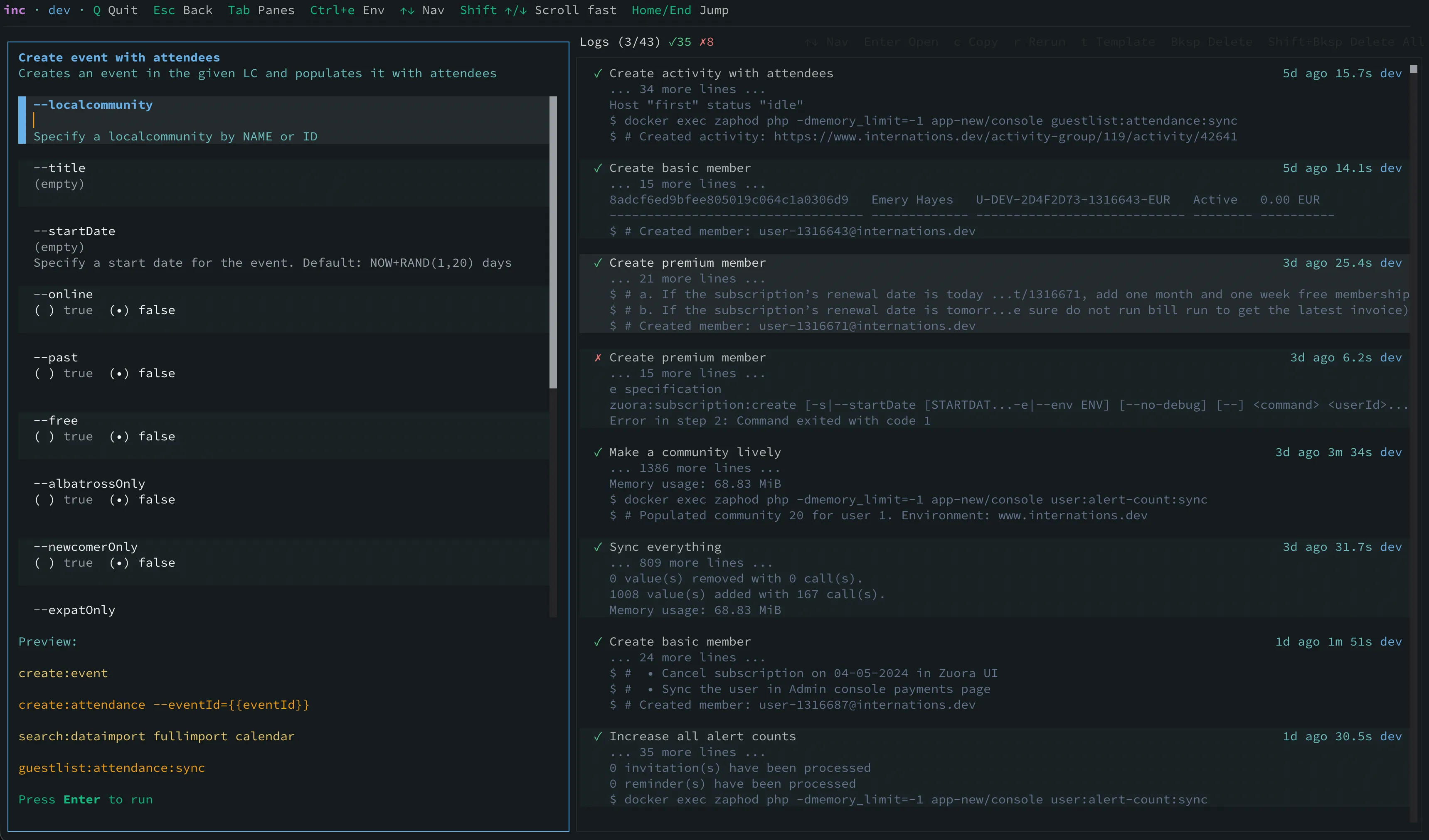Image resolution: width=1429 pixels, height=840 pixels.
Task: Set --online to false
Action: click(142, 310)
